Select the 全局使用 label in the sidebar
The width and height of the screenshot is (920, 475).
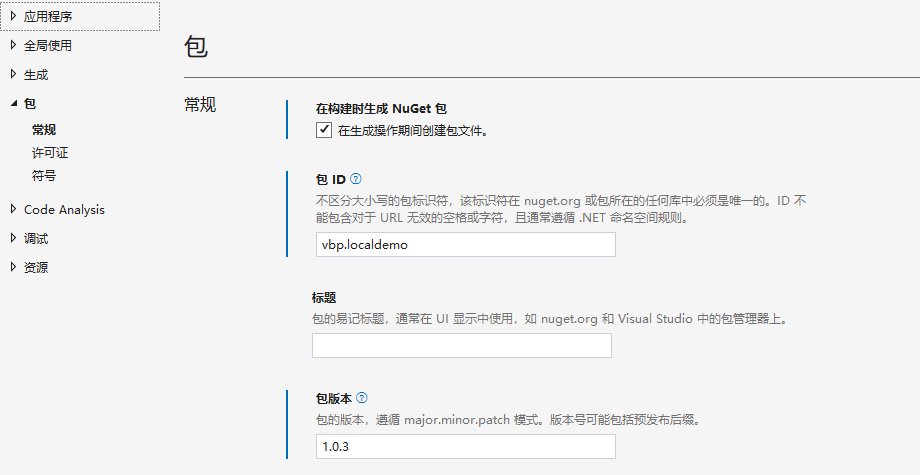(x=48, y=46)
